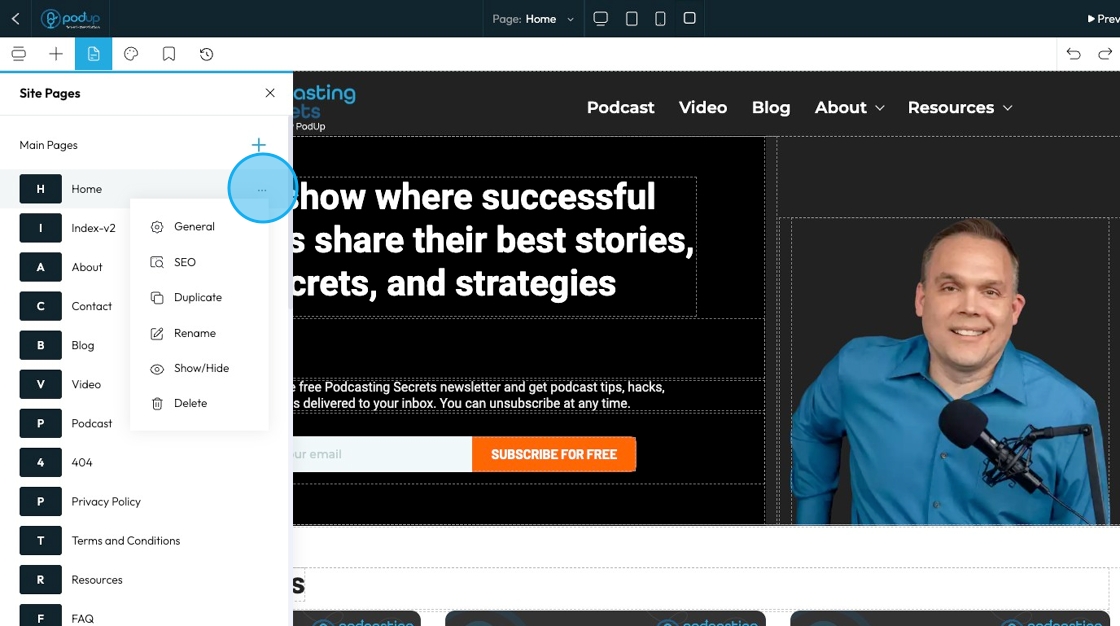The image size is (1120, 626).
Task: Open the bookmark saved icon
Action: click(169, 54)
